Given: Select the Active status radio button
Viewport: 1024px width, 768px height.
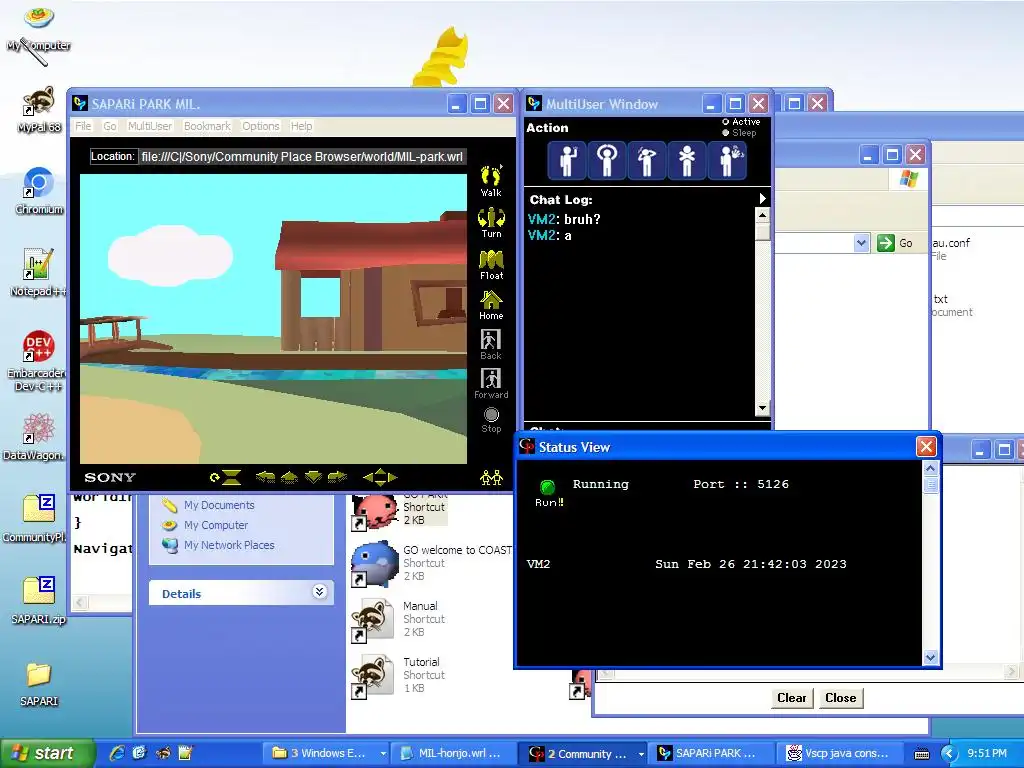Looking at the screenshot, I should click(x=726, y=121).
